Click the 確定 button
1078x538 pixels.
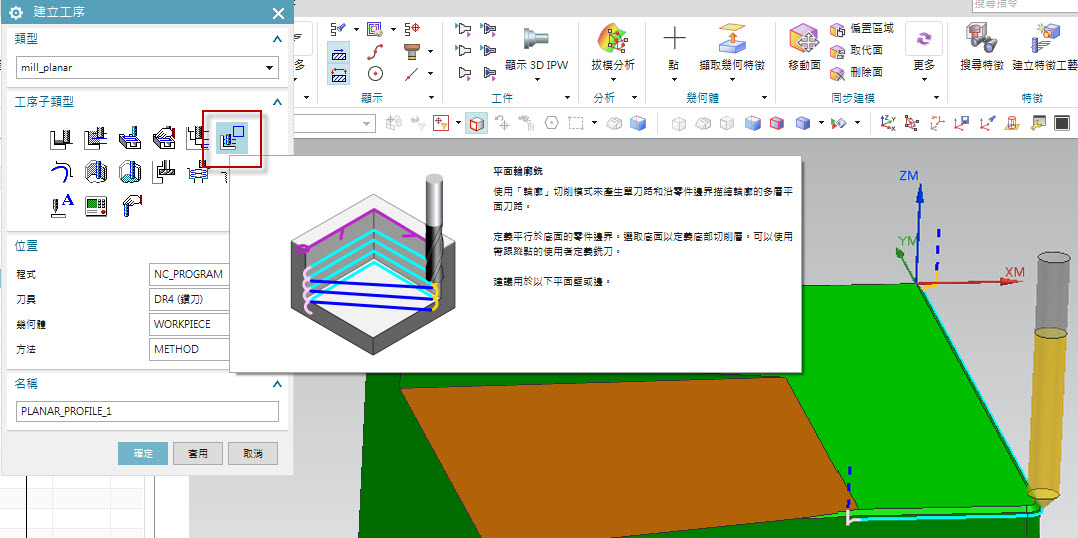tap(143, 453)
